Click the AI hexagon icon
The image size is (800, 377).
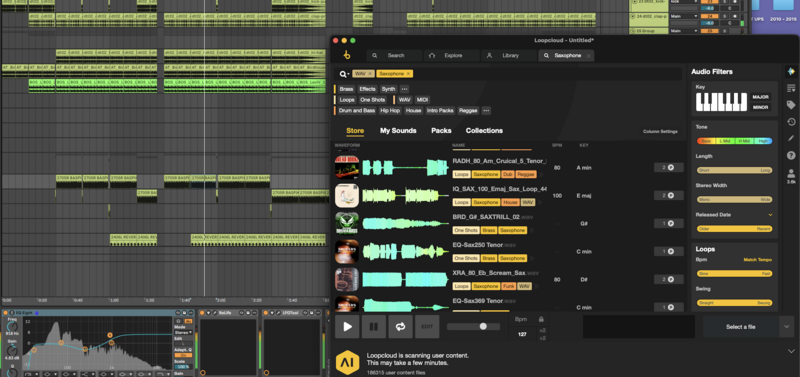pos(347,363)
